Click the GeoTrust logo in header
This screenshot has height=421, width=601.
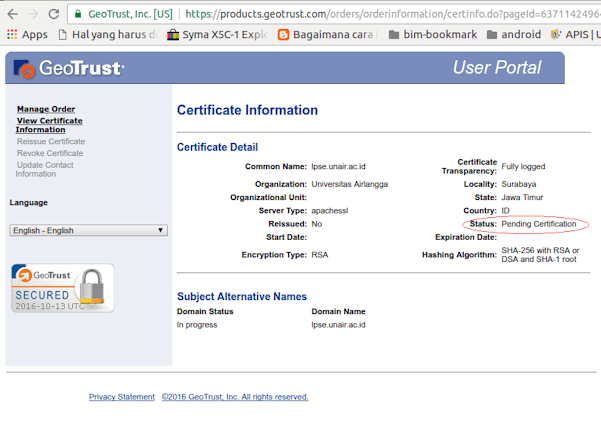[x=68, y=69]
